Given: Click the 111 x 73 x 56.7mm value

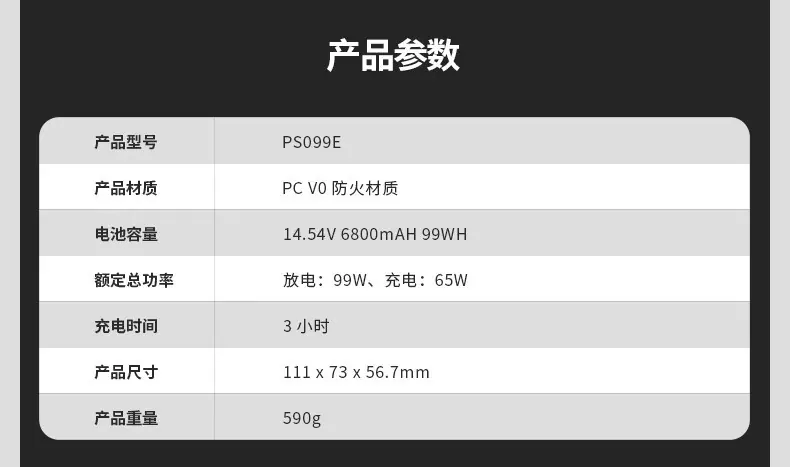Looking at the screenshot, I should point(356,372).
